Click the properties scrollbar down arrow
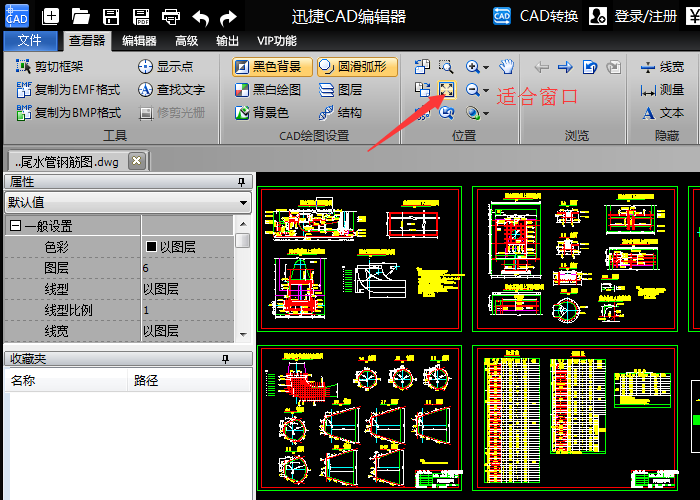This screenshot has width=700, height=500. [x=243, y=334]
